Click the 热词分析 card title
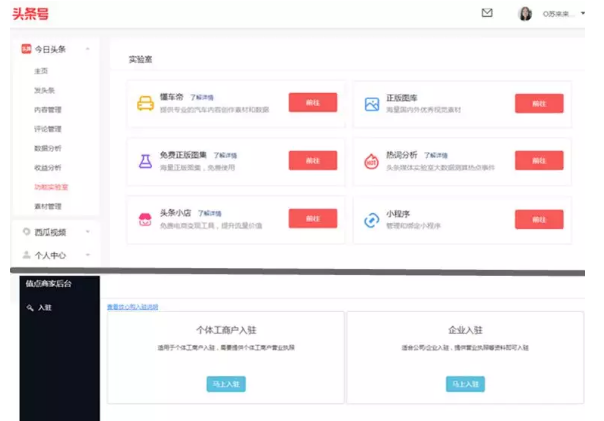The image size is (604, 421). (x=402, y=155)
